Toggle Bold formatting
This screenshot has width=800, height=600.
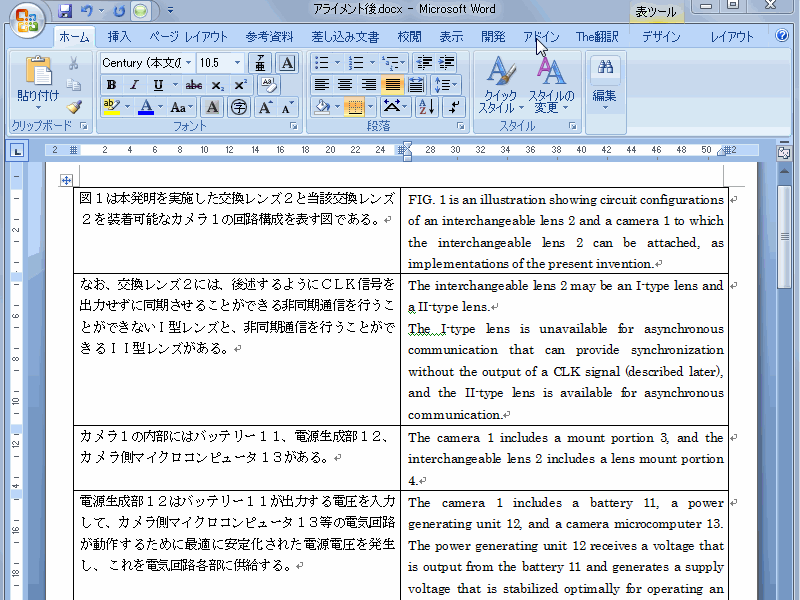tap(111, 85)
